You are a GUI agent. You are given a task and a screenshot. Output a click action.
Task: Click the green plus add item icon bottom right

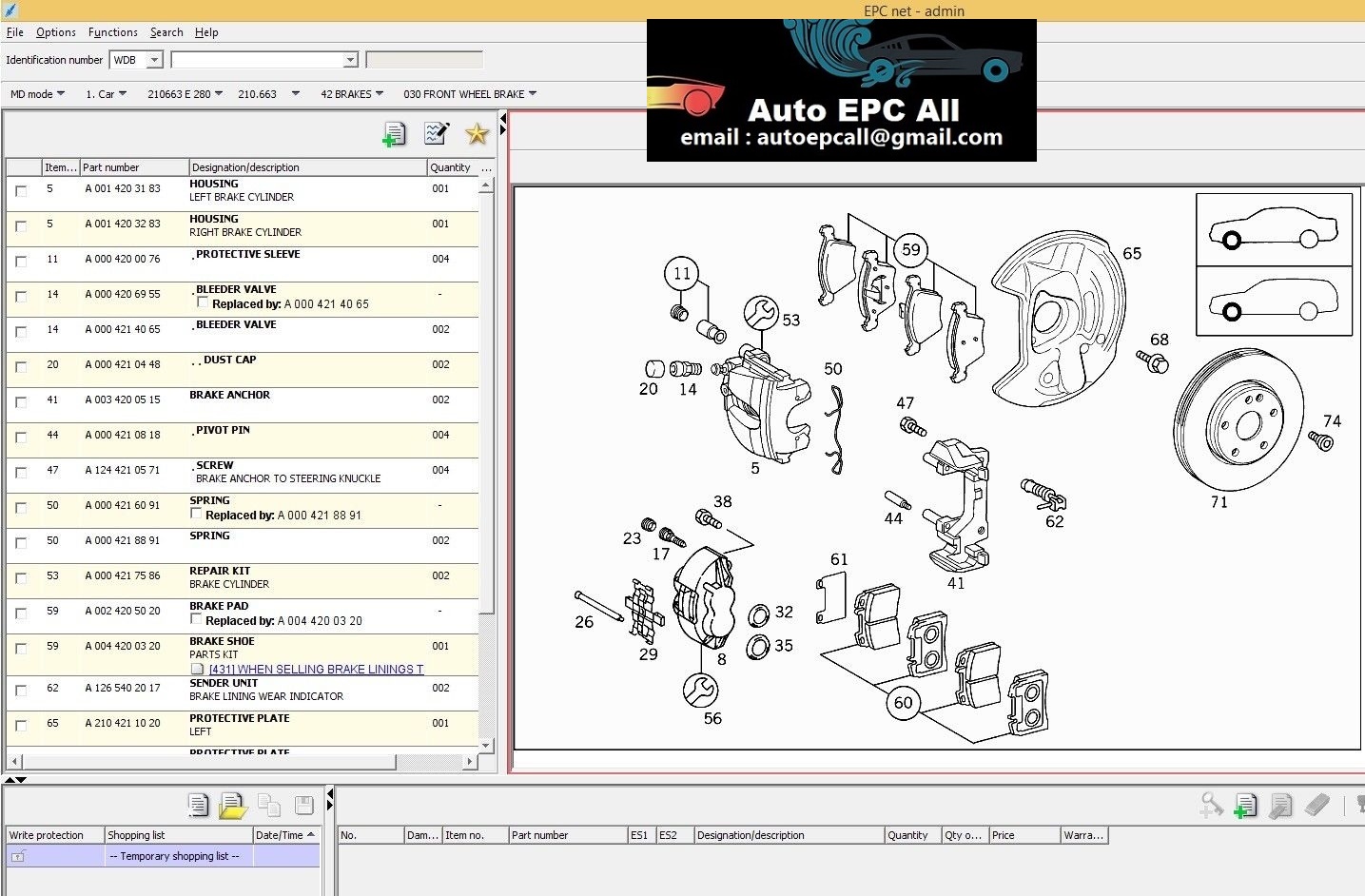pos(1245,805)
